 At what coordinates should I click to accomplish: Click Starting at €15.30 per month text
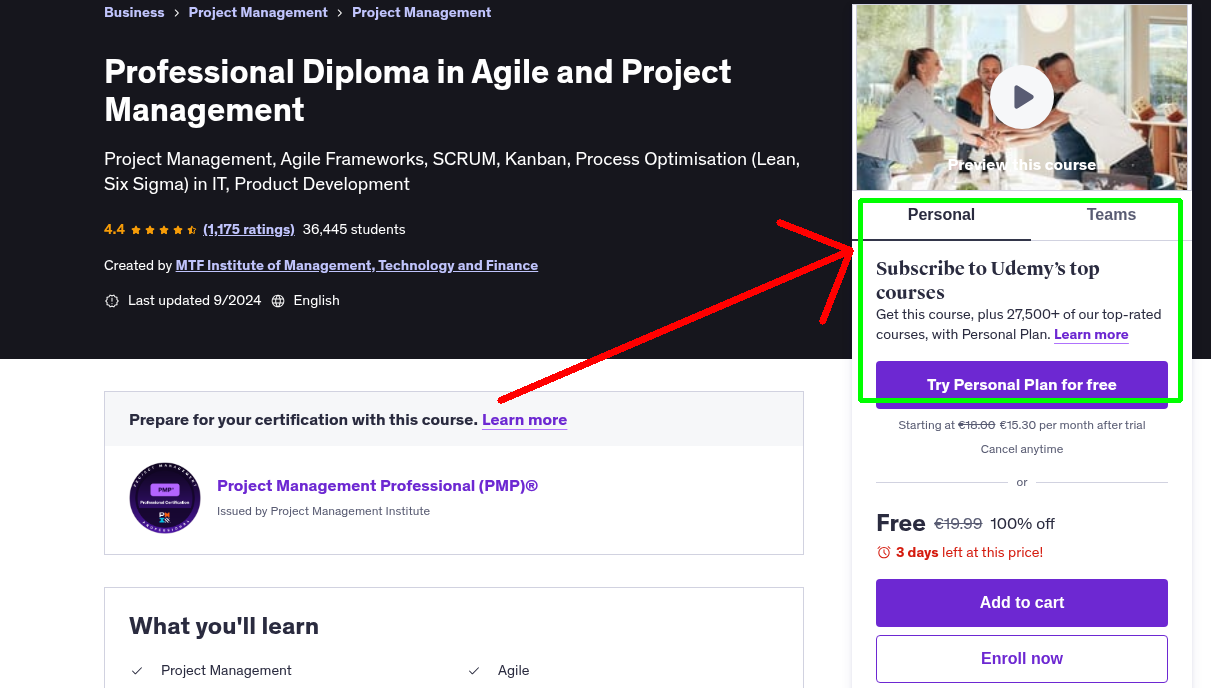(x=1022, y=425)
